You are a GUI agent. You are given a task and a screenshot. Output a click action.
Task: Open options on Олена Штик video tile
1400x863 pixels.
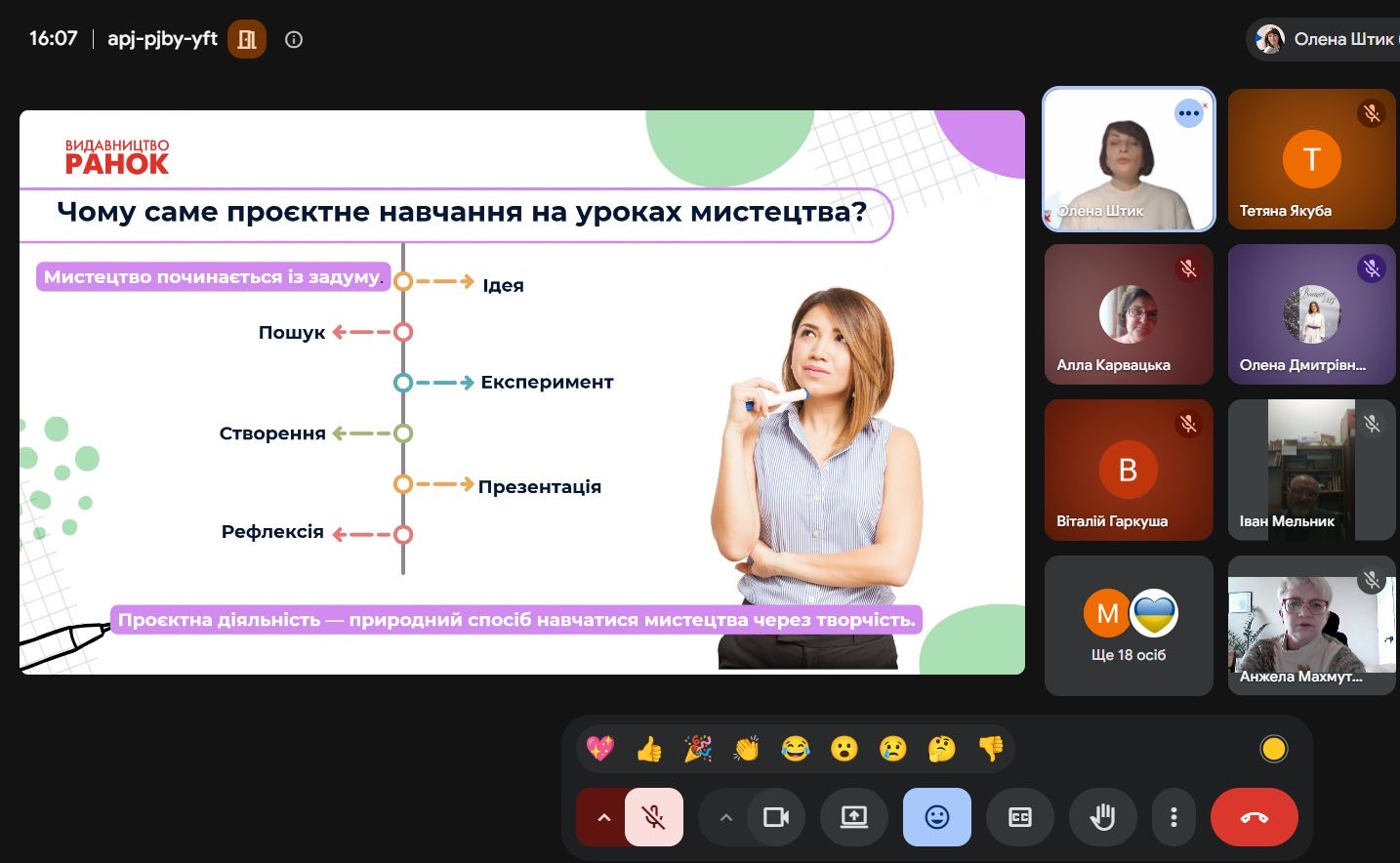(1188, 113)
